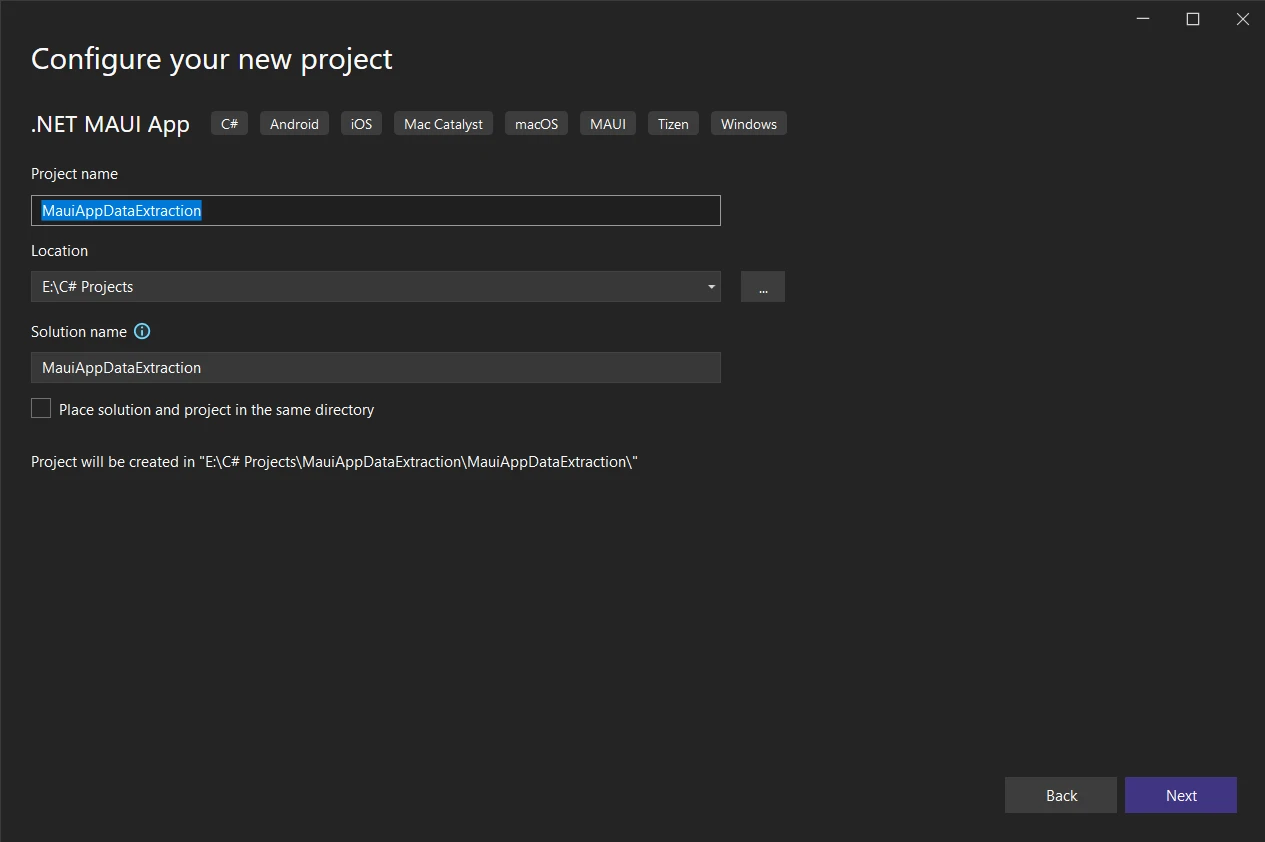This screenshot has width=1265, height=842.
Task: Click the browse location ellipsis button
Action: (763, 287)
